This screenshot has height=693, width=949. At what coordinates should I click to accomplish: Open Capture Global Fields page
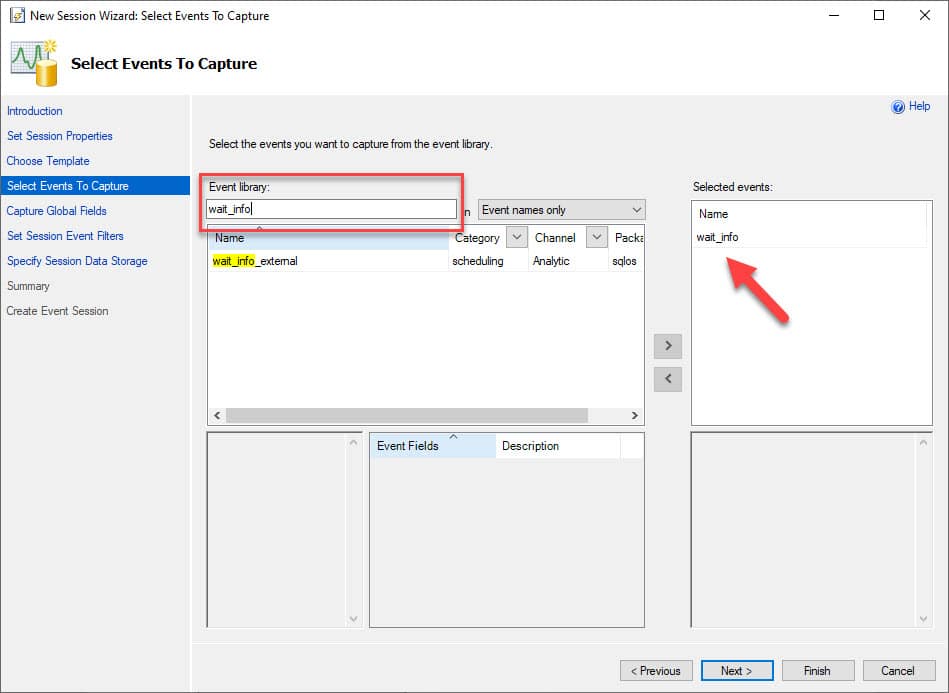point(56,211)
